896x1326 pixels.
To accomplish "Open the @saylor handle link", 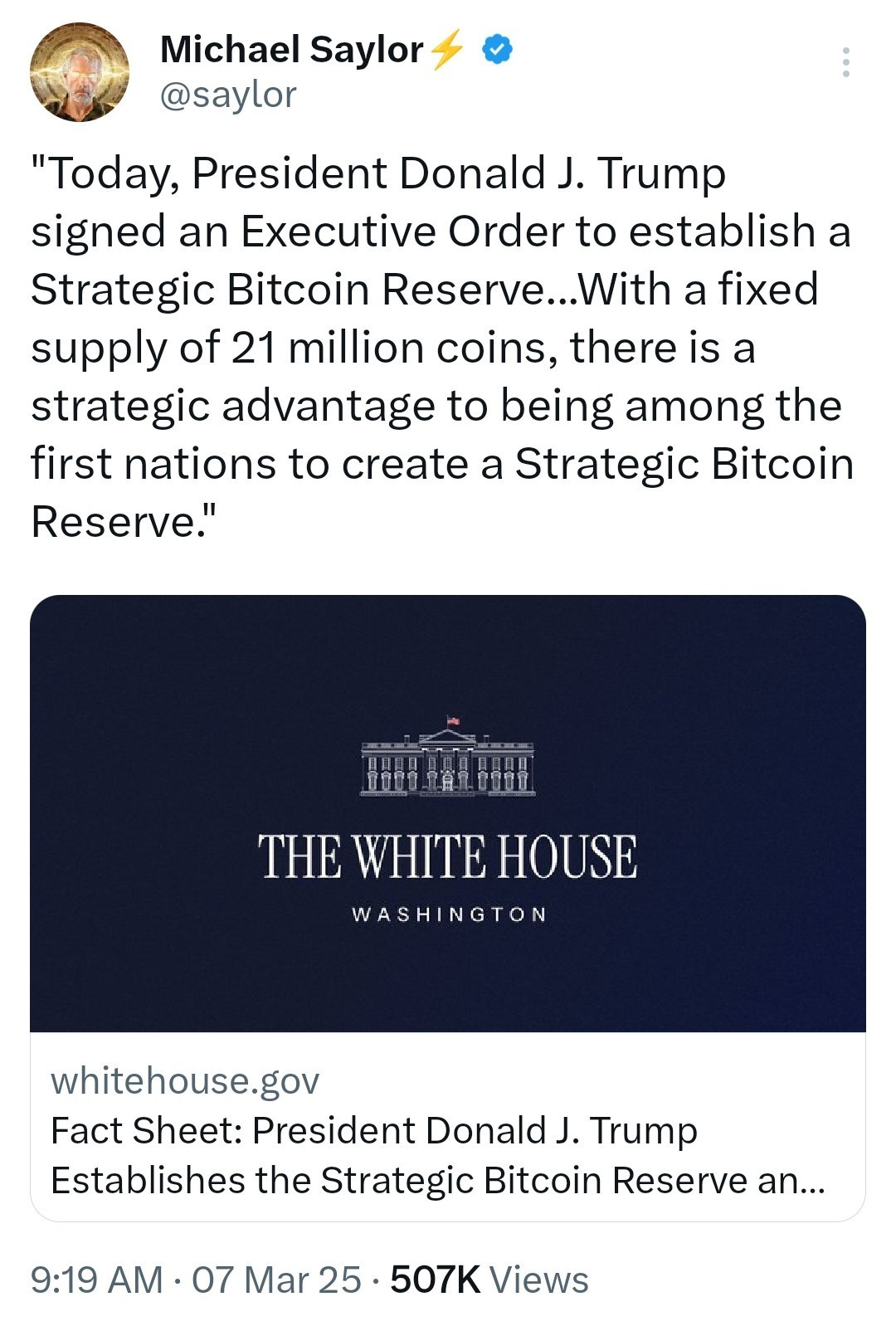I will [x=227, y=95].
